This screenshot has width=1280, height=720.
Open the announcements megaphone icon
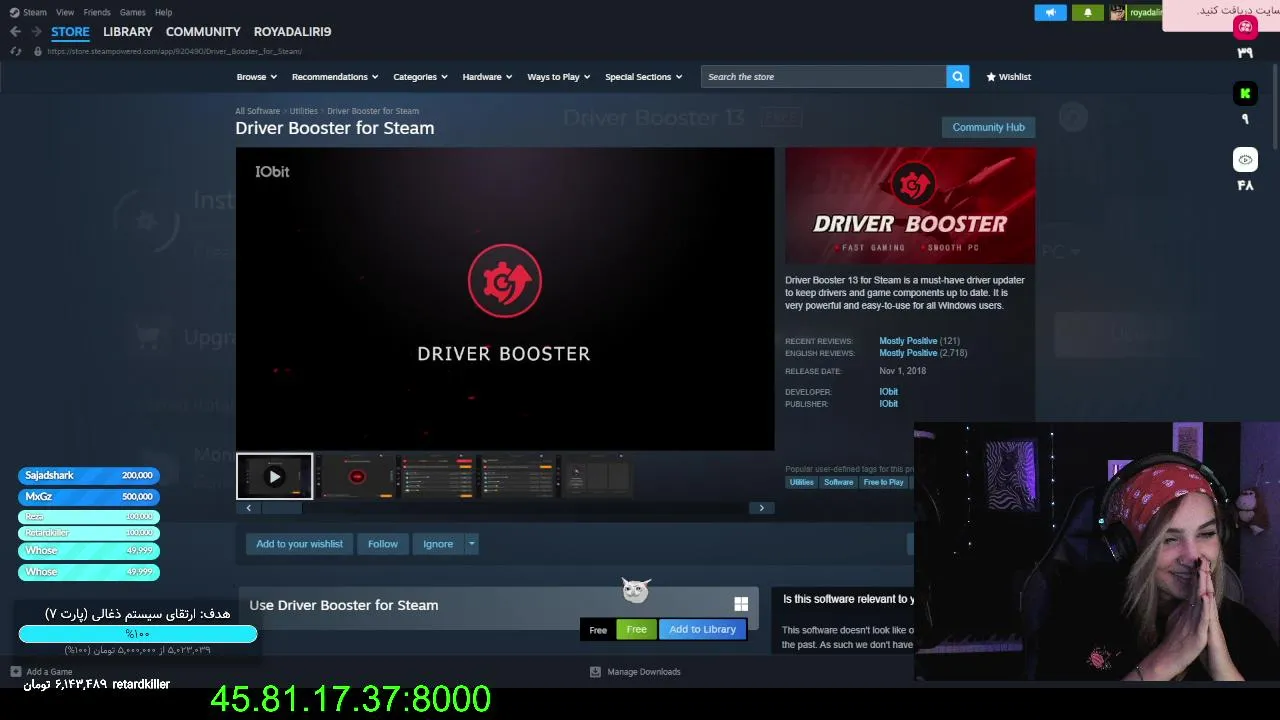(x=1050, y=13)
